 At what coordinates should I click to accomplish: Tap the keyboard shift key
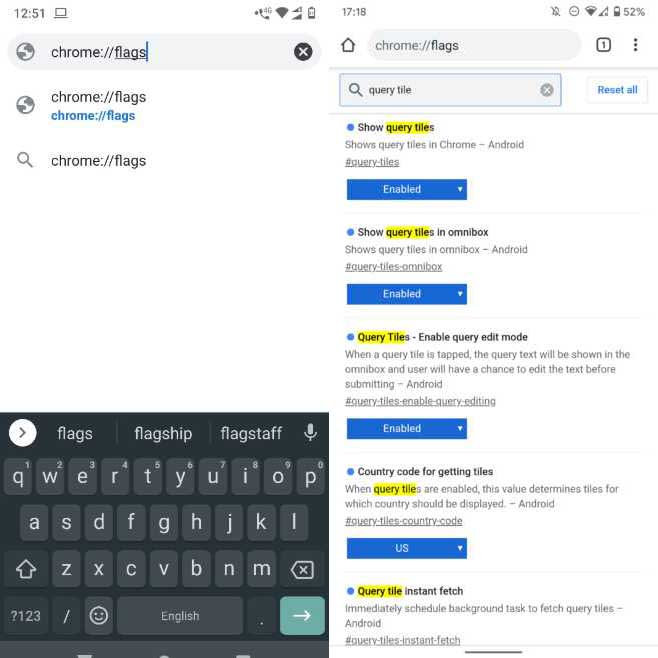coord(26,569)
